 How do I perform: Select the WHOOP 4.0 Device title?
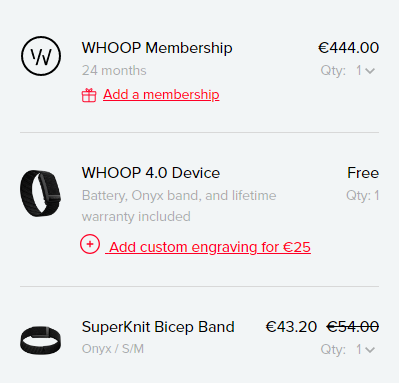(x=151, y=173)
